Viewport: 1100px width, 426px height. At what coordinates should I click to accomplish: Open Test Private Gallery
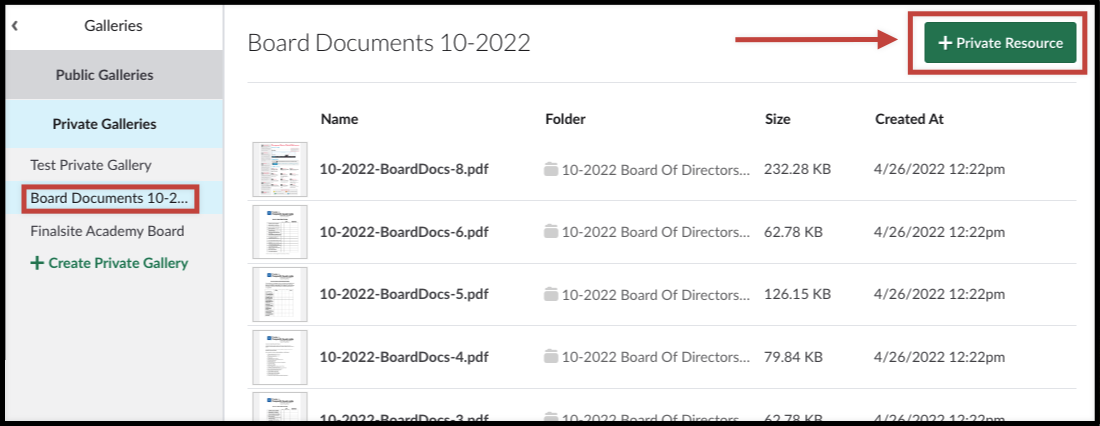tap(91, 166)
